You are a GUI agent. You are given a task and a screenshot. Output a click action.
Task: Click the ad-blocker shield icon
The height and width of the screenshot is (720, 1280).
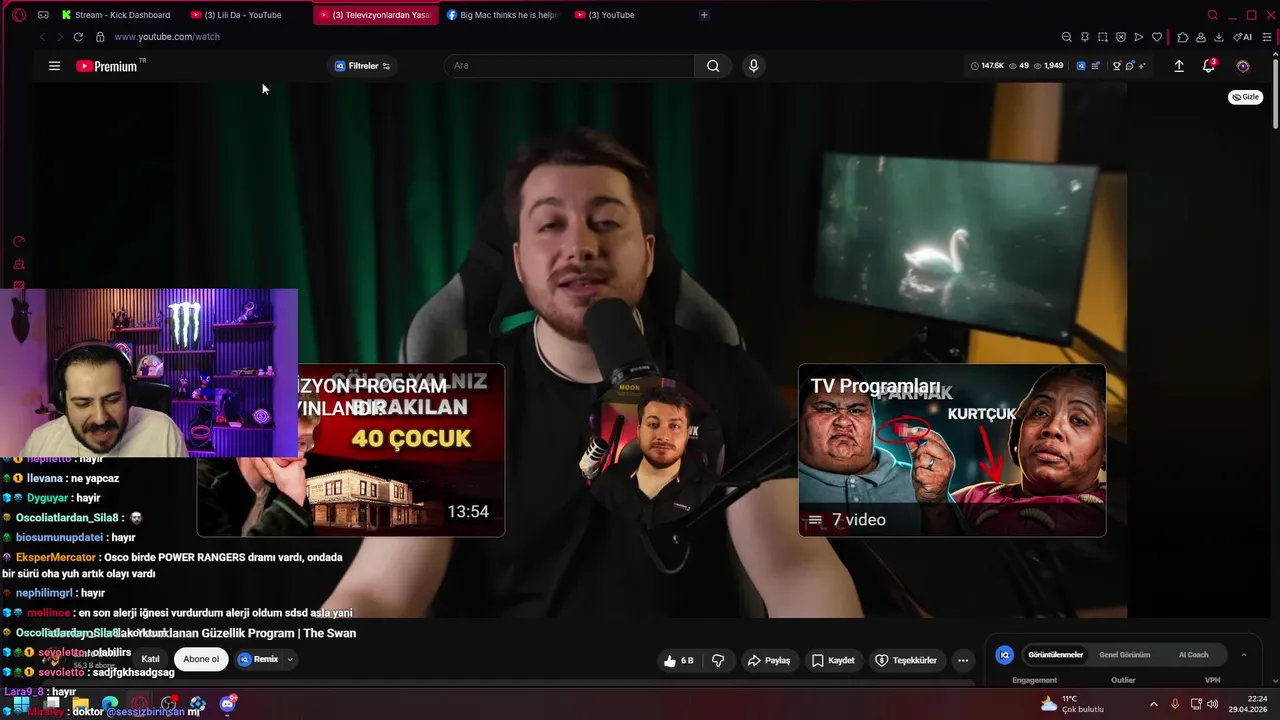point(1121,37)
